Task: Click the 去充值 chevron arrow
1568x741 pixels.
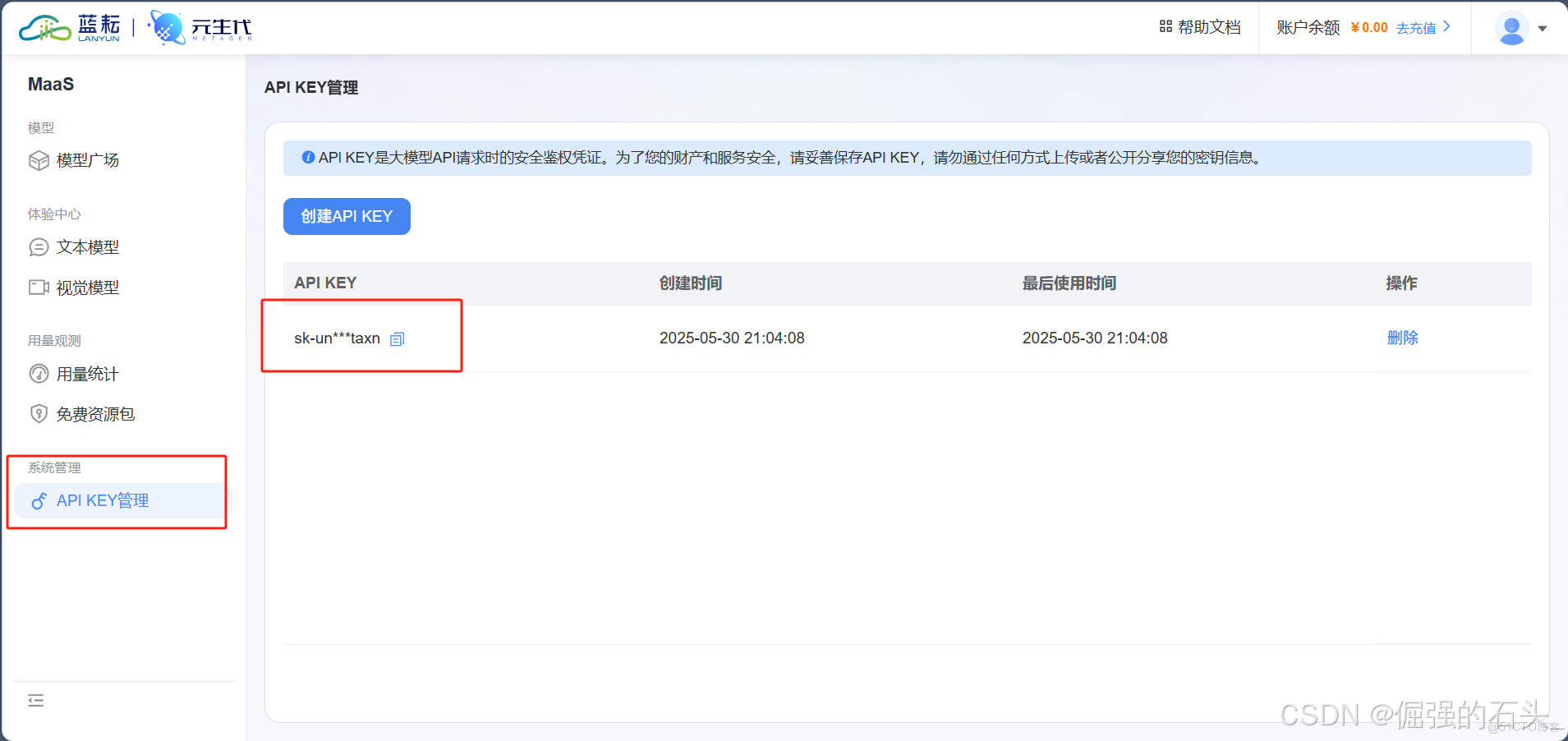Action: pyautogui.click(x=1446, y=26)
